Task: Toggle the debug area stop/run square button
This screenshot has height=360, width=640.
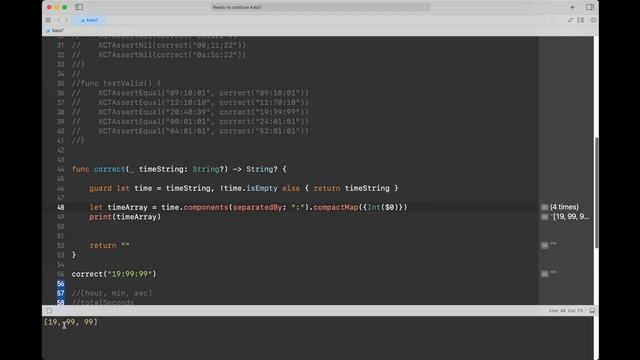Action: (49, 311)
